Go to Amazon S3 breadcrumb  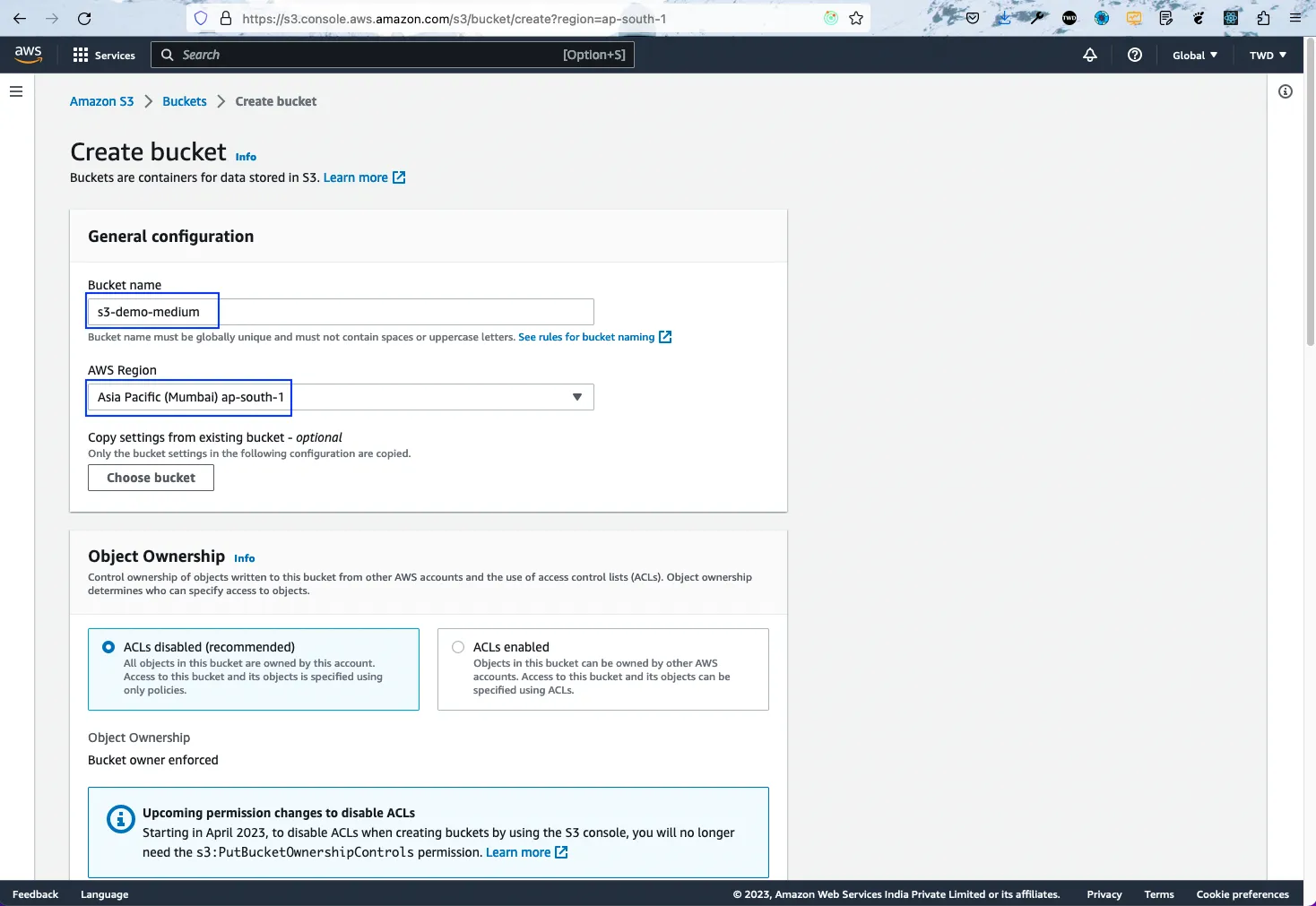tap(102, 101)
